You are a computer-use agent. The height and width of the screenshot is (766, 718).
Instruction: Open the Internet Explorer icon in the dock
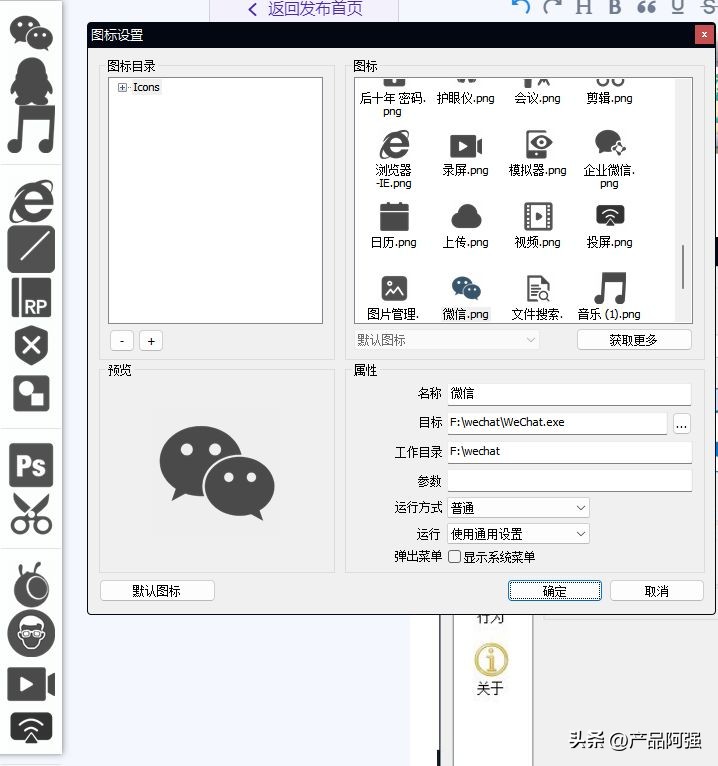pyautogui.click(x=31, y=200)
